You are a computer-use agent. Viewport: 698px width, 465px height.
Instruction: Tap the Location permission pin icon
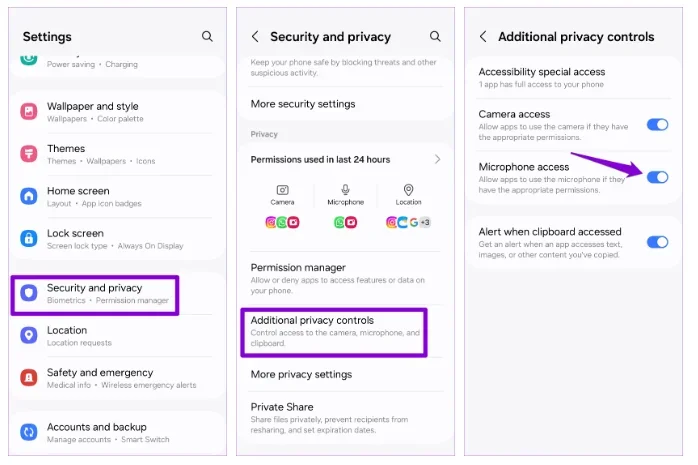(x=408, y=190)
